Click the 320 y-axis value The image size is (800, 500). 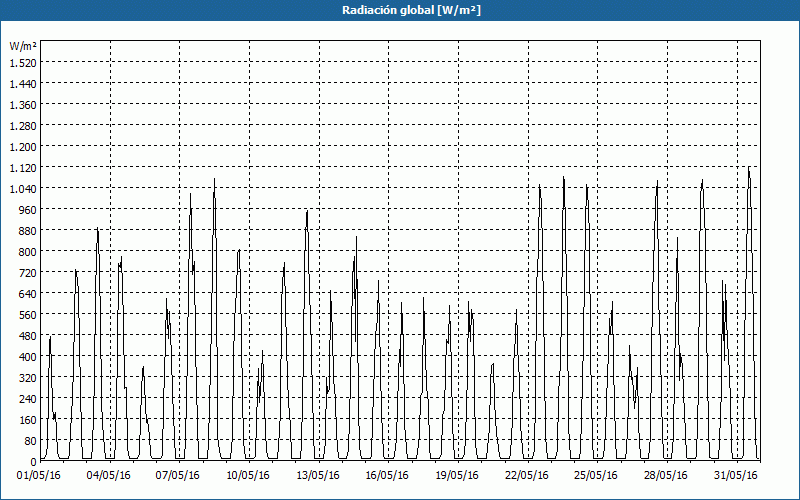pos(28,378)
